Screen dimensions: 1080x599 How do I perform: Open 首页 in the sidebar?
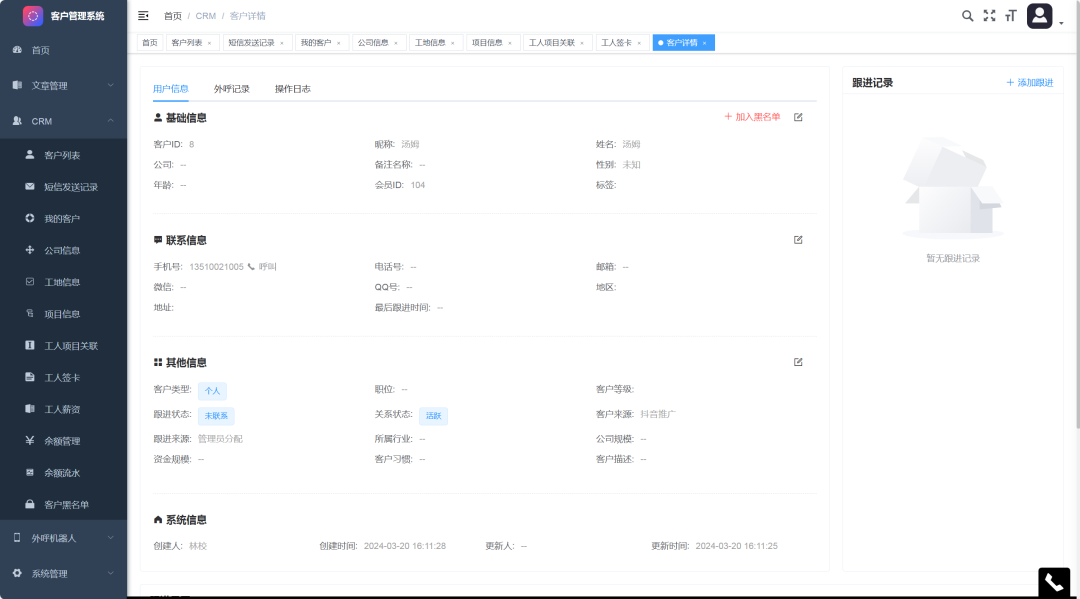coord(63,50)
